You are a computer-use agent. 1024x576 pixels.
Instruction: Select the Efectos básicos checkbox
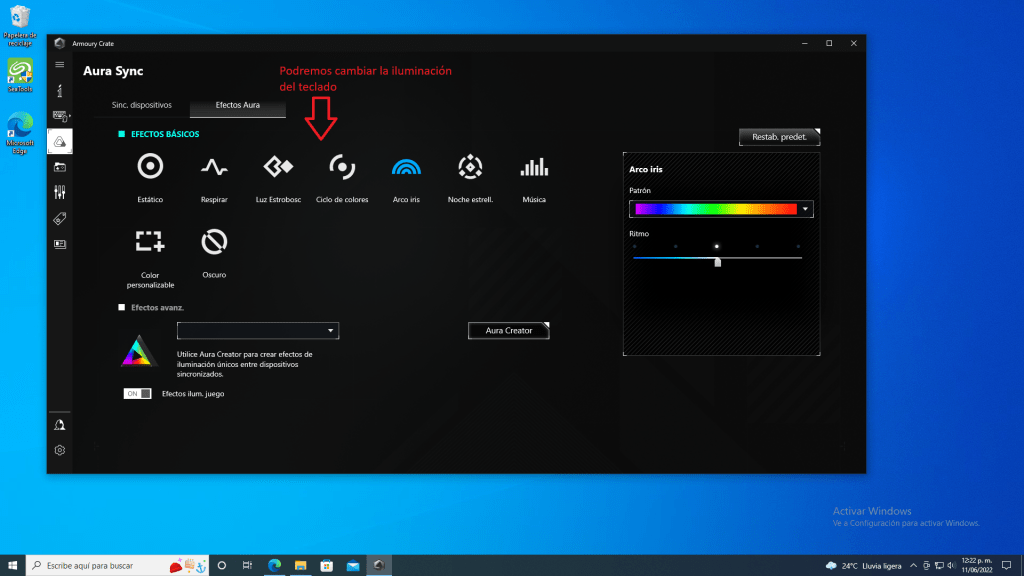(x=122, y=134)
